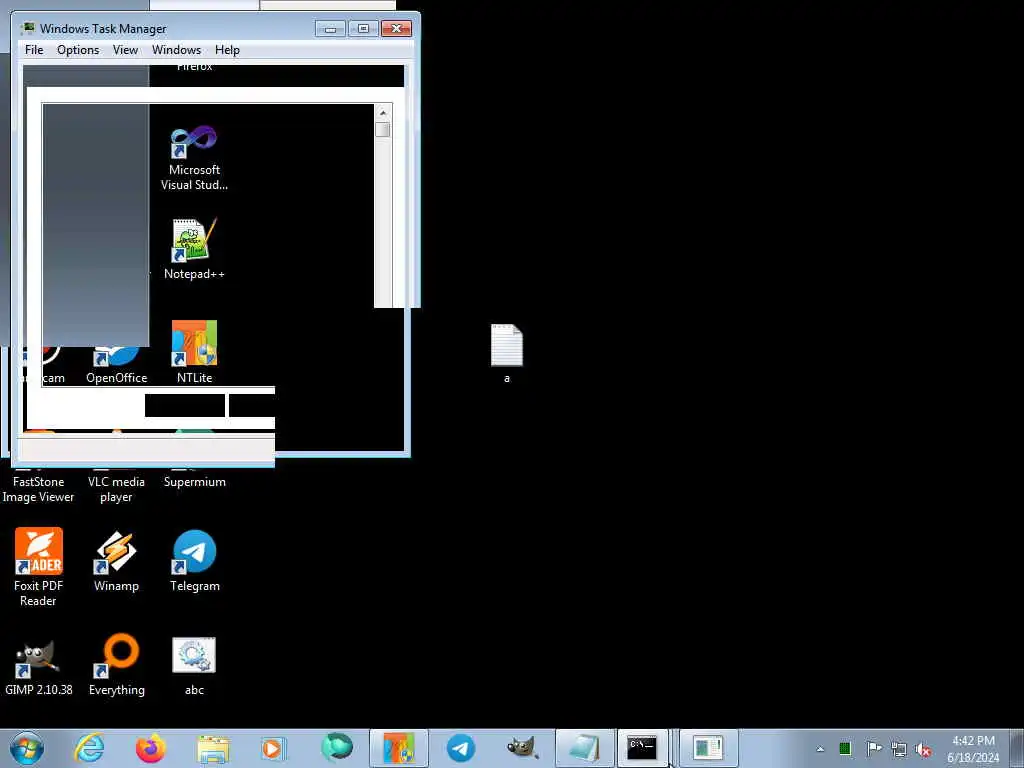This screenshot has height=768, width=1024.
Task: Open GIMP from the taskbar
Action: click(522, 748)
